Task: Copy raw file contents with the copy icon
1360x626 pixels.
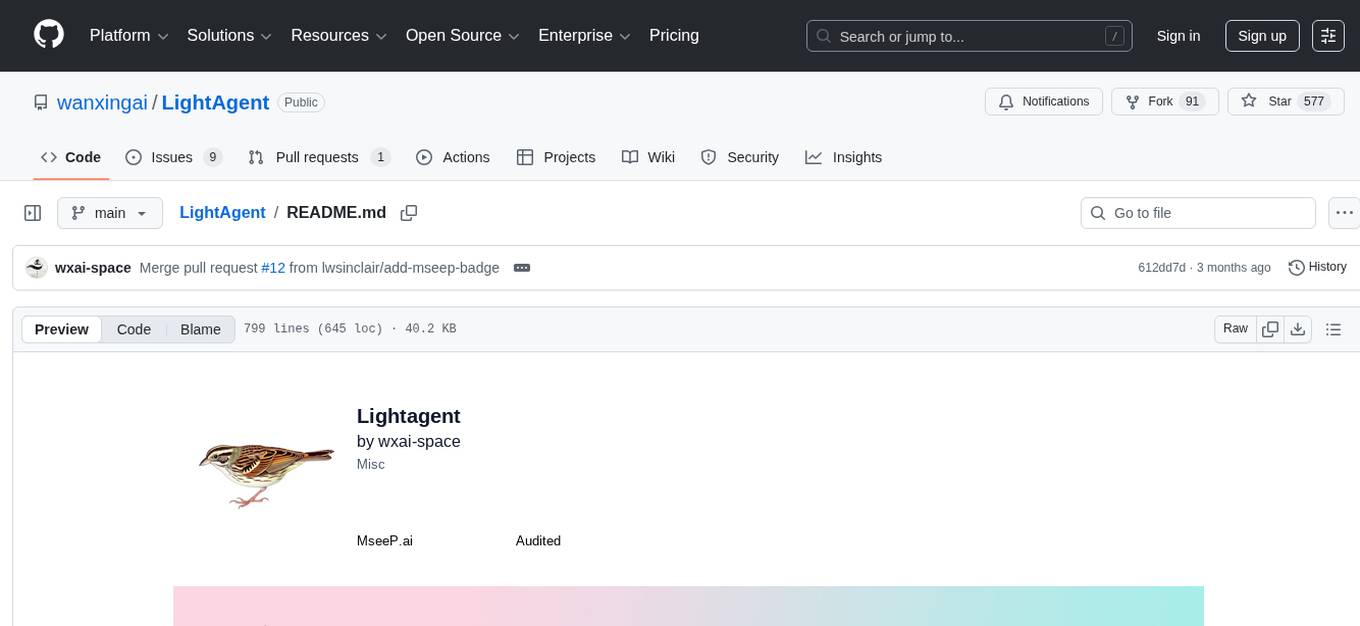Action: (1270, 328)
